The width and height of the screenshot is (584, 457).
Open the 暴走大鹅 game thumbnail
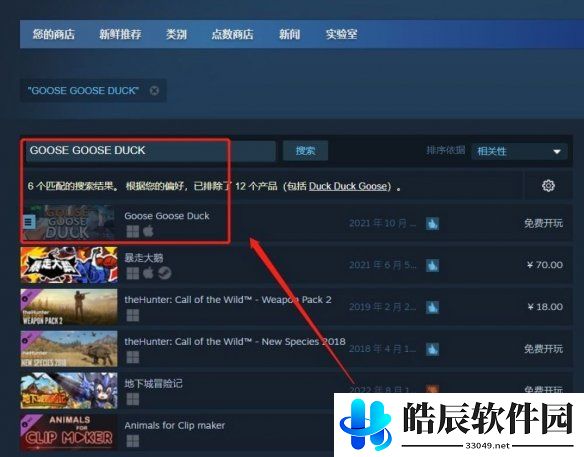pos(69,265)
